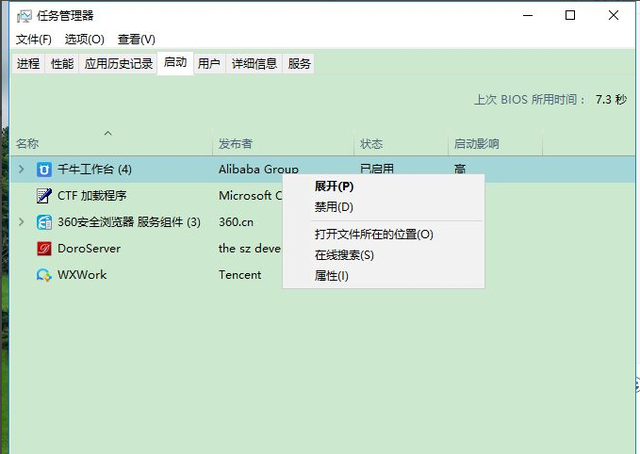The height and width of the screenshot is (454, 640).
Task: Select the 启动 tab
Action: click(175, 62)
